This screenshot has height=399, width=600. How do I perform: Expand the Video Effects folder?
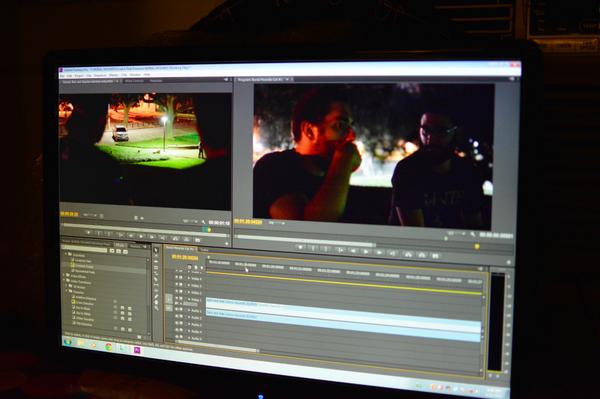point(64,275)
